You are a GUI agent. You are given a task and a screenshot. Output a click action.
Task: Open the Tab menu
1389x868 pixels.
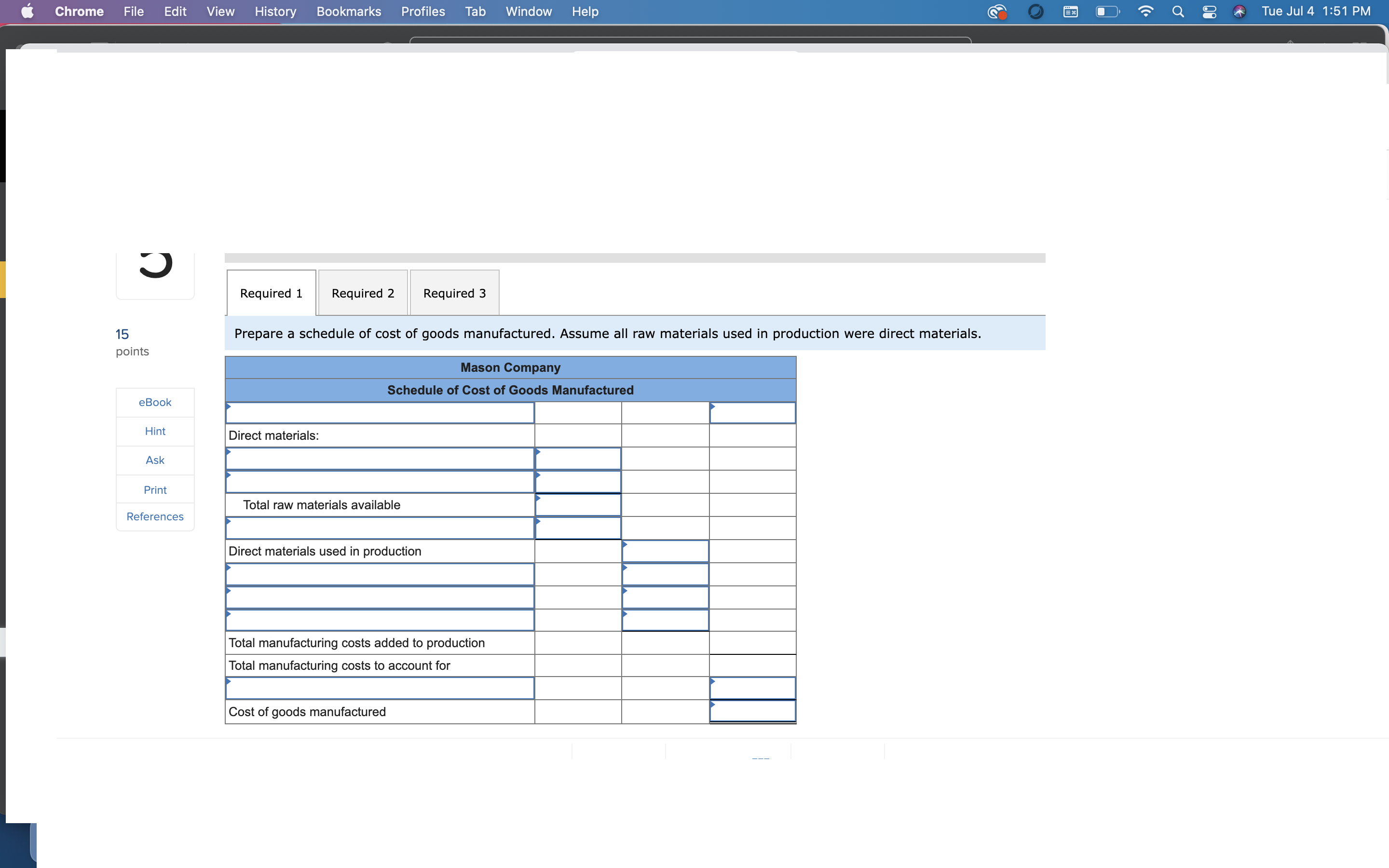click(x=475, y=12)
